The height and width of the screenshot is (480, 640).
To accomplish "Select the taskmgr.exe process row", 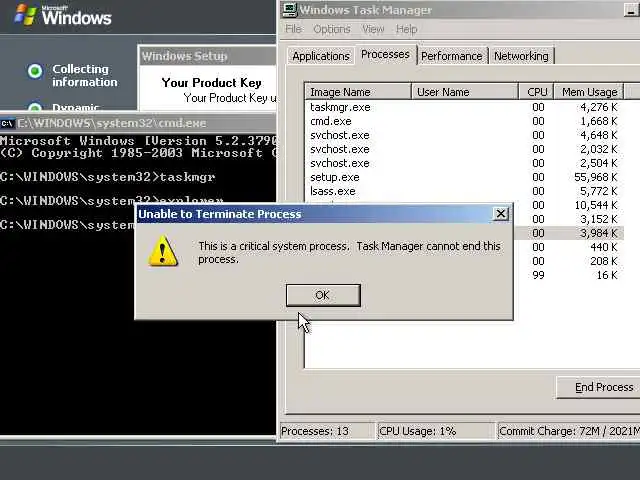I will [x=464, y=107].
